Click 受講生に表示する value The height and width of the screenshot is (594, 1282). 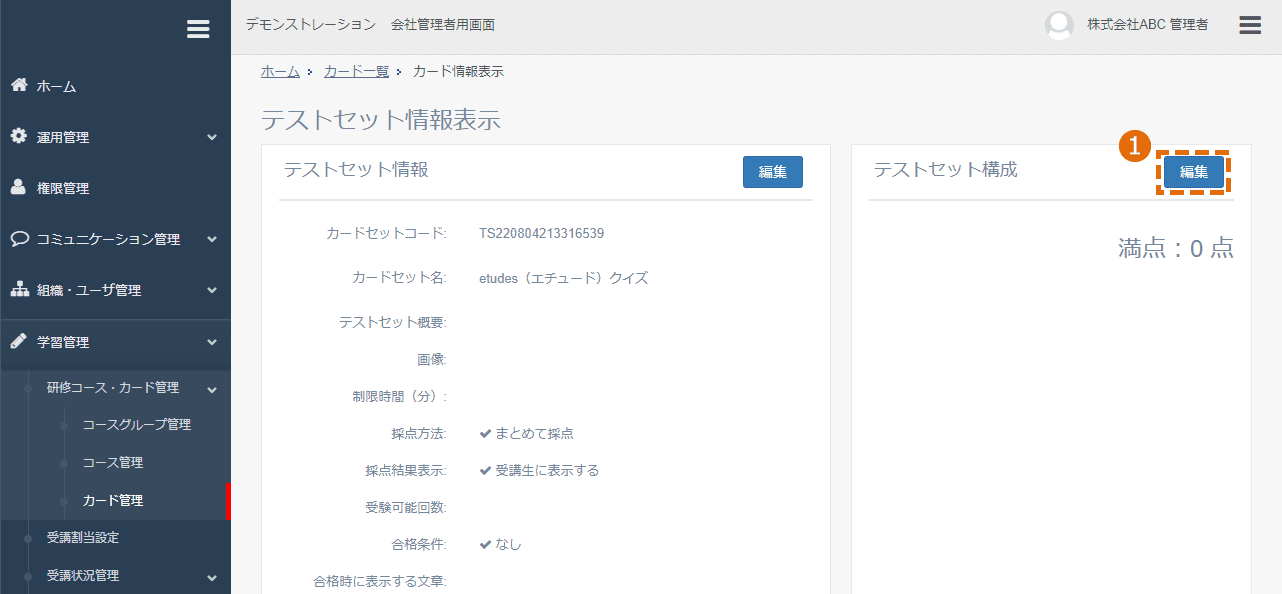point(547,470)
